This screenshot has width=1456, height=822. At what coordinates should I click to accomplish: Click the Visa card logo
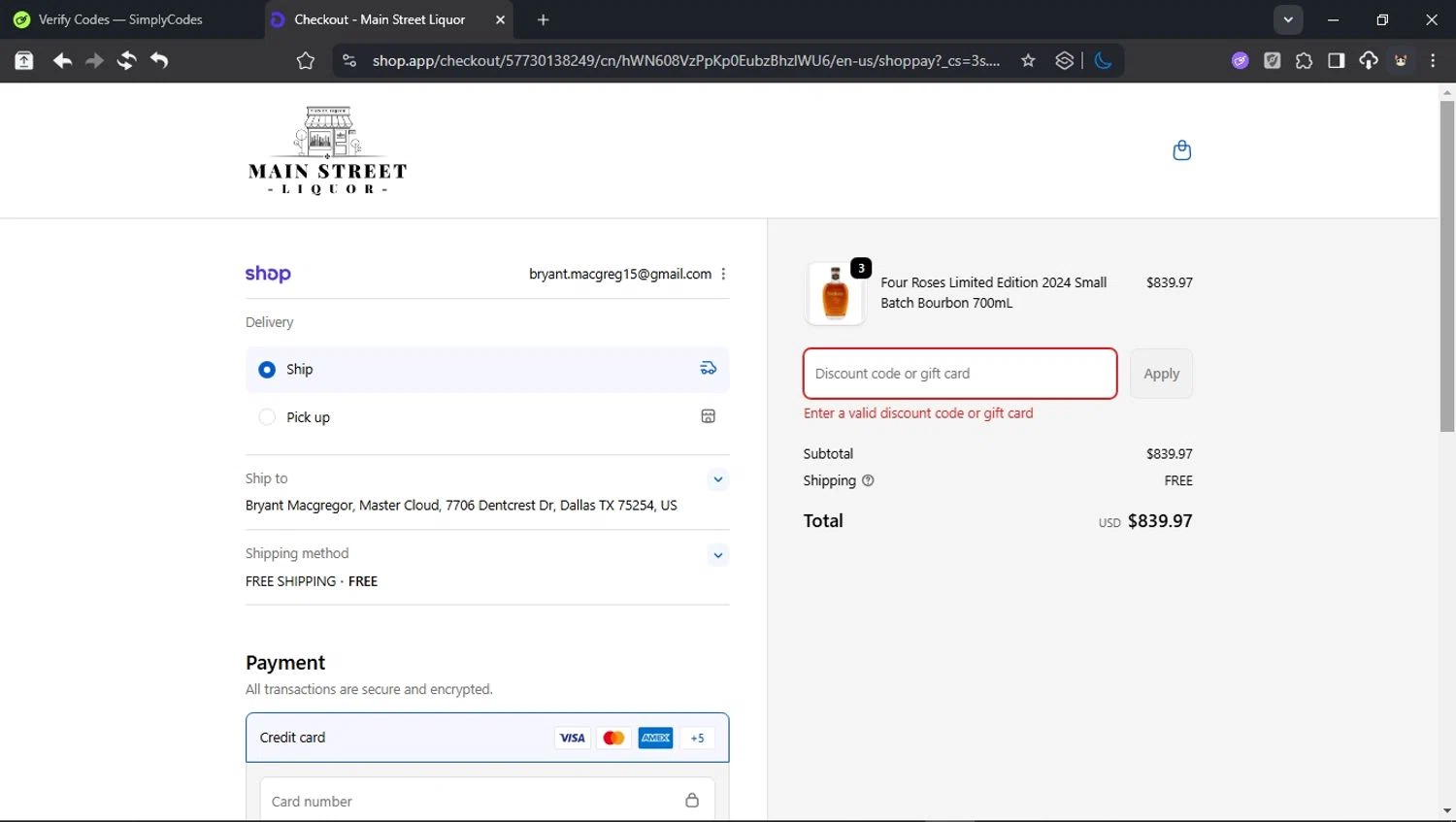[x=573, y=738]
